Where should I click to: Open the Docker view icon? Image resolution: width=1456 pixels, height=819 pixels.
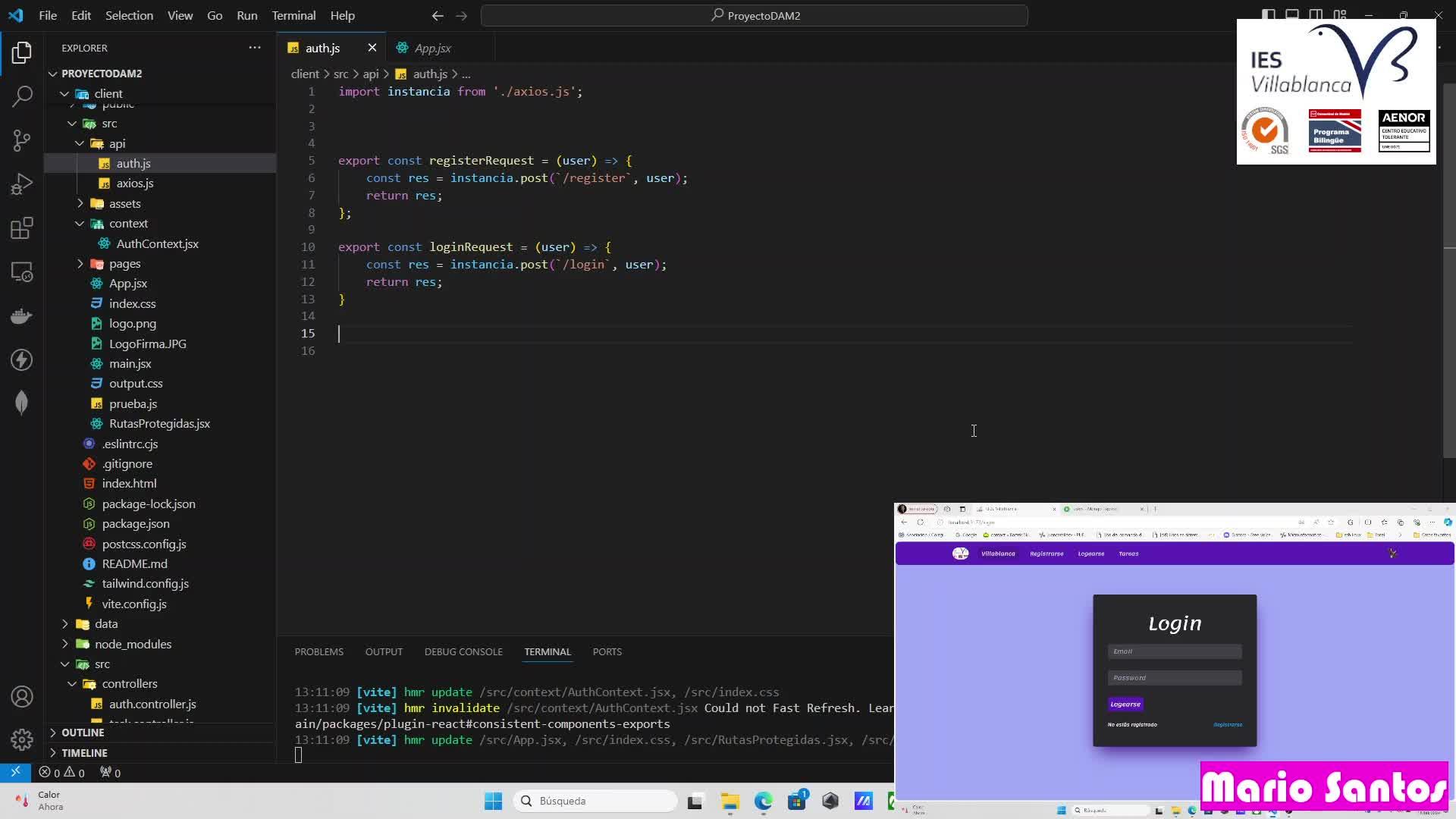point(22,315)
